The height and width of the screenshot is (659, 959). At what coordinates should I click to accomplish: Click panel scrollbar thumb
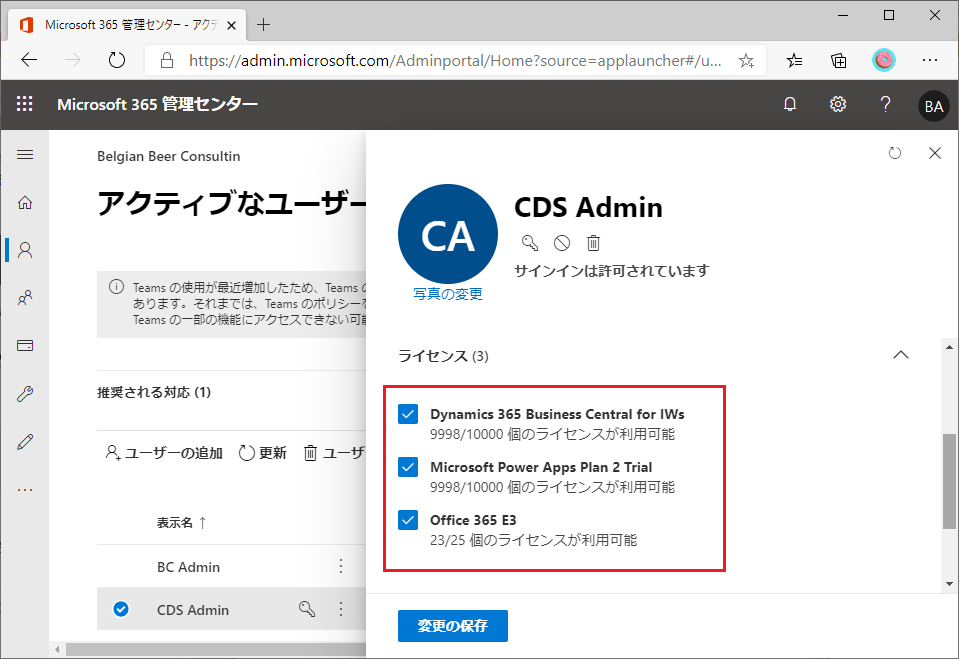949,481
